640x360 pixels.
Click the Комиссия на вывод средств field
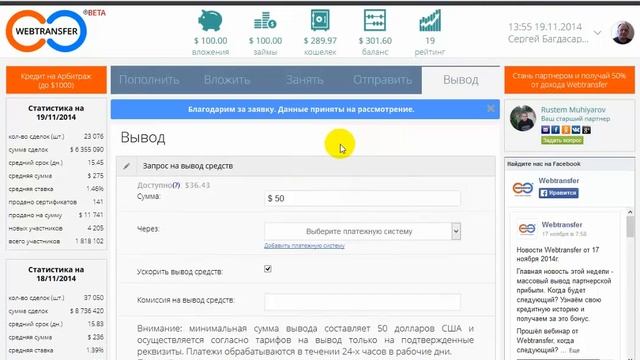click(x=362, y=302)
